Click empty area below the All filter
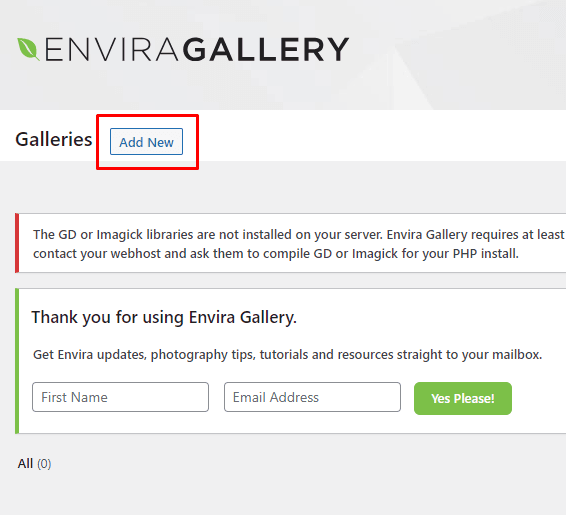 [283, 494]
